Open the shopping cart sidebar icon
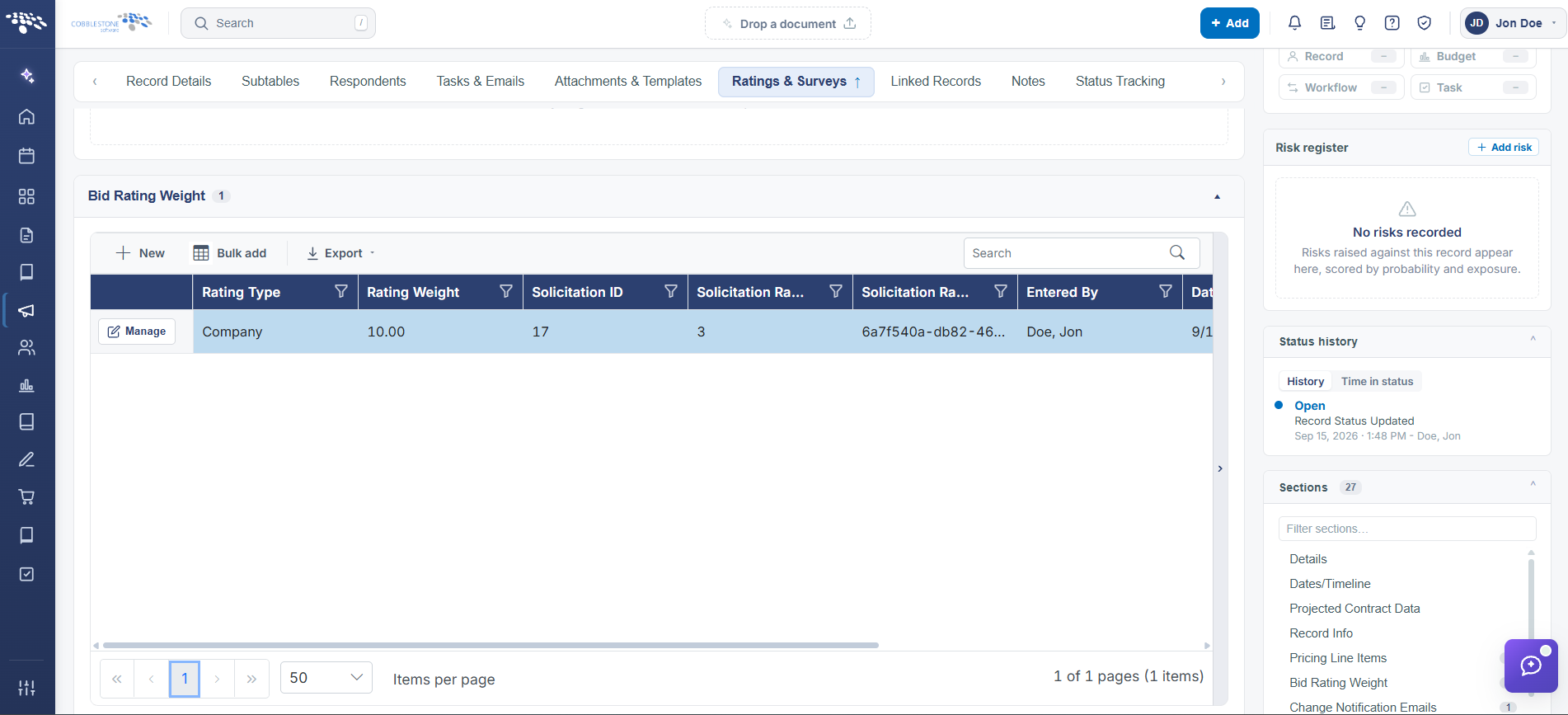The width and height of the screenshot is (1568, 715). 26,496
